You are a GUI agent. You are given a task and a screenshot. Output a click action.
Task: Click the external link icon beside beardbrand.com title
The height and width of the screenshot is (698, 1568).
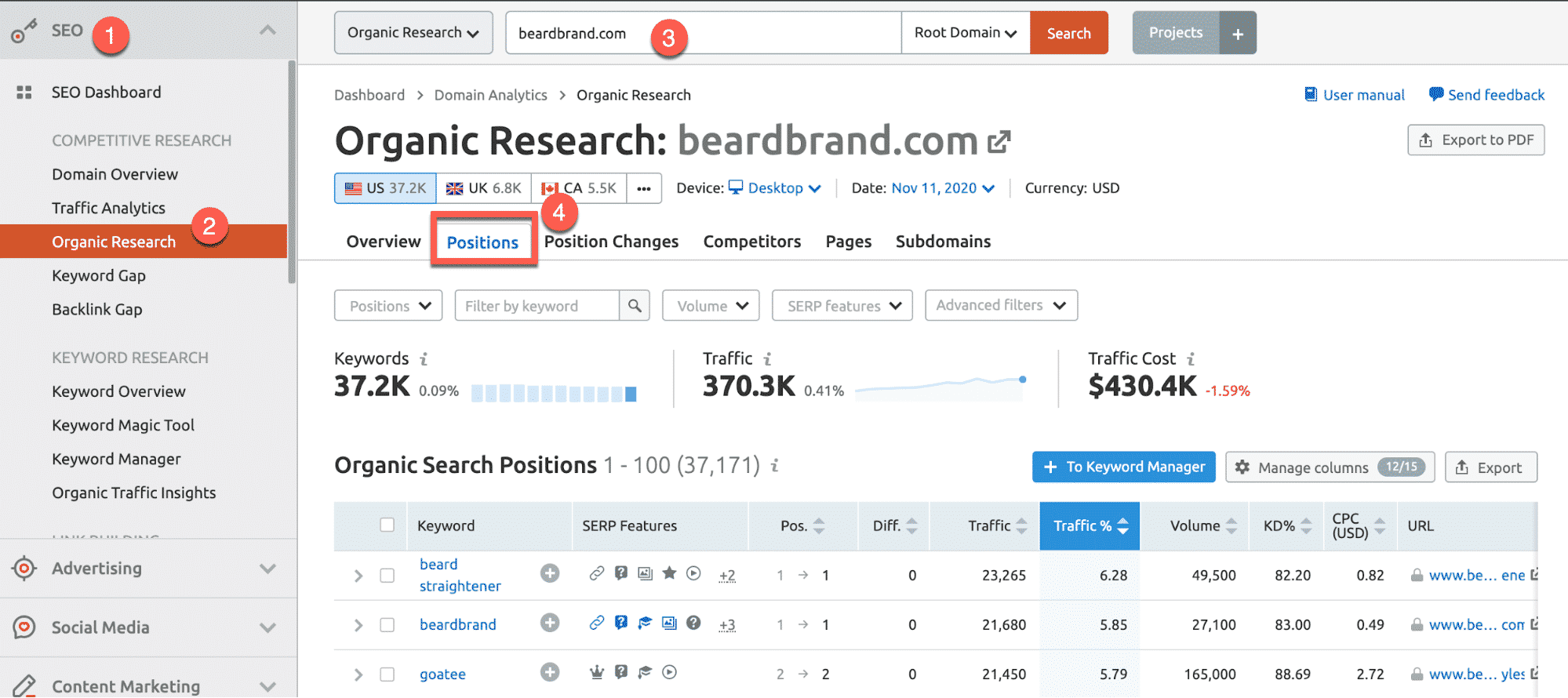999,142
